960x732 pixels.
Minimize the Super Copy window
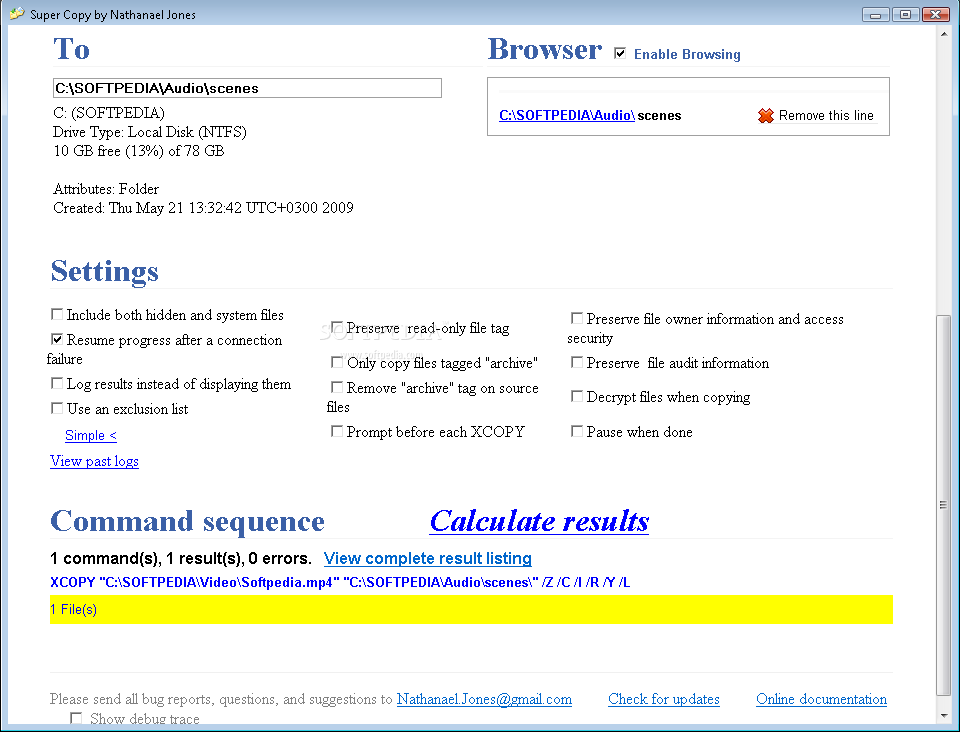point(876,14)
